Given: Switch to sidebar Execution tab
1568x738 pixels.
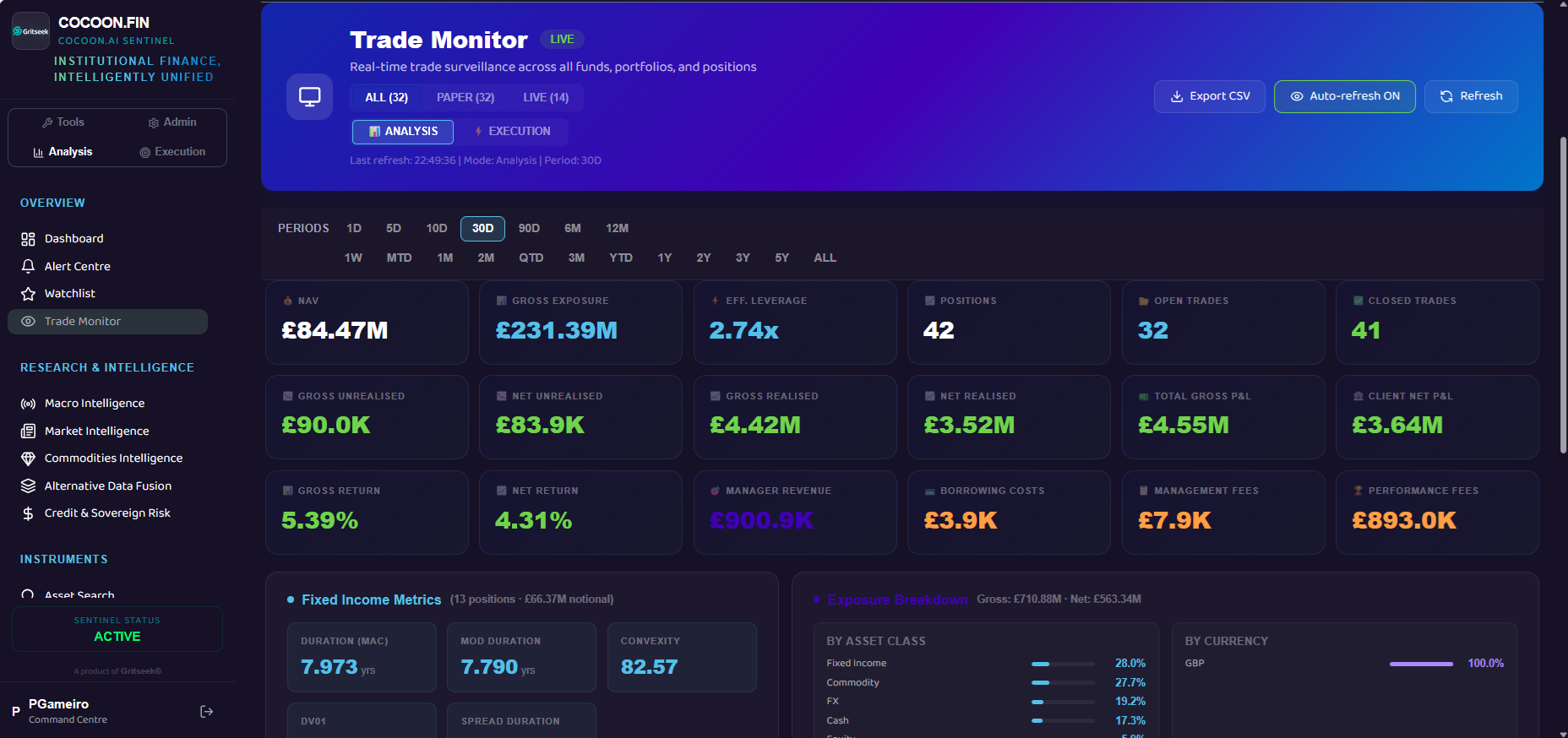Looking at the screenshot, I should click(x=172, y=152).
